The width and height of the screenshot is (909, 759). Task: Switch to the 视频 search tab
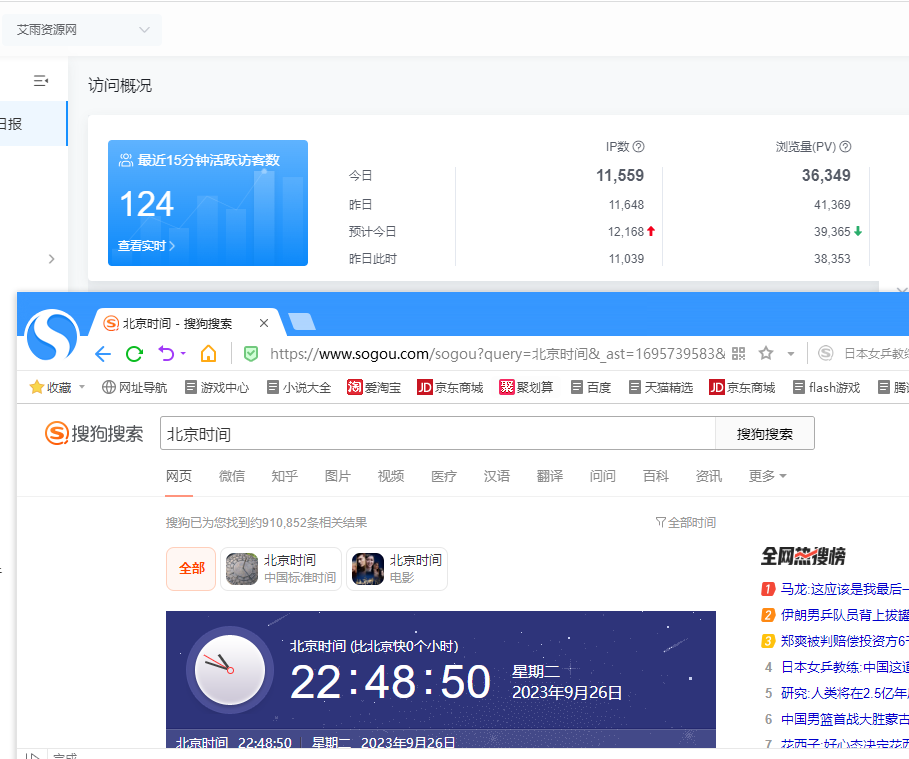391,476
